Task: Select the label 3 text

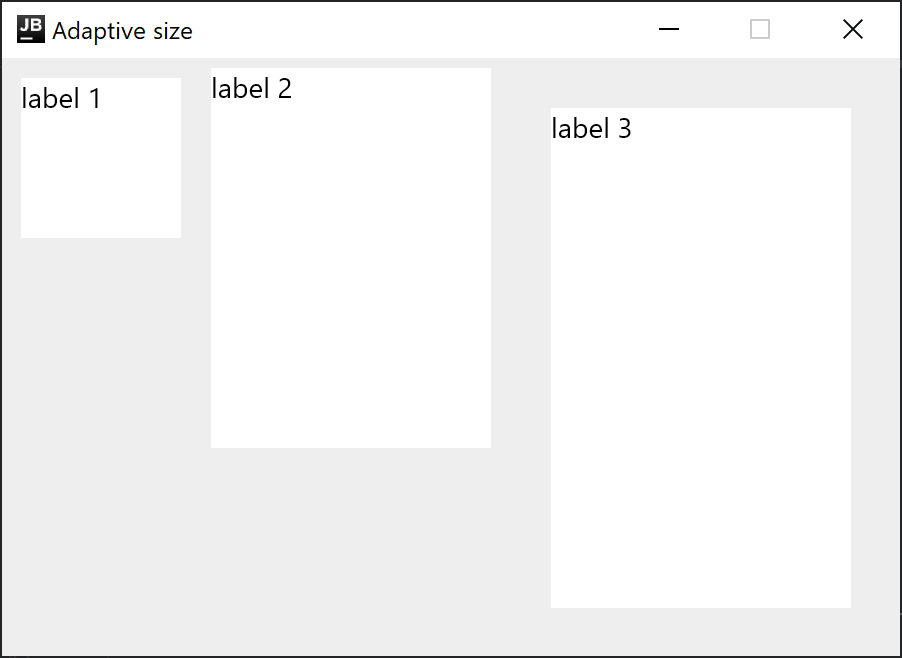Action: tap(591, 129)
